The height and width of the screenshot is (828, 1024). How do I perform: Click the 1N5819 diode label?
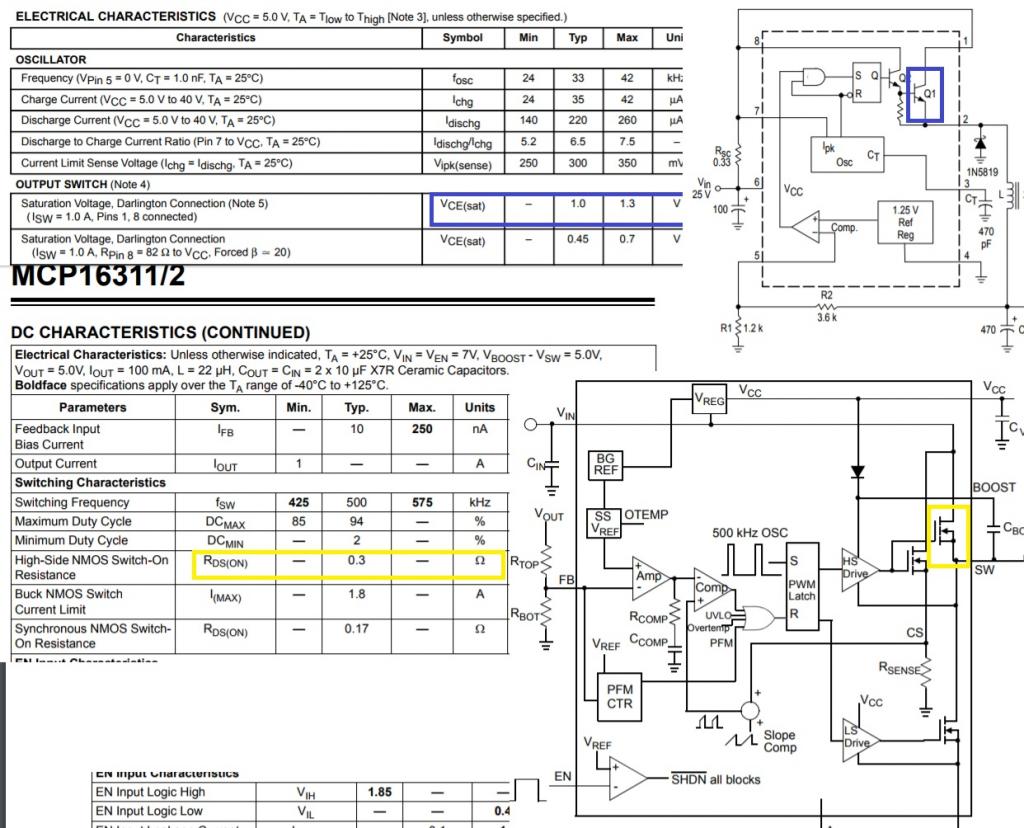pyautogui.click(x=982, y=172)
